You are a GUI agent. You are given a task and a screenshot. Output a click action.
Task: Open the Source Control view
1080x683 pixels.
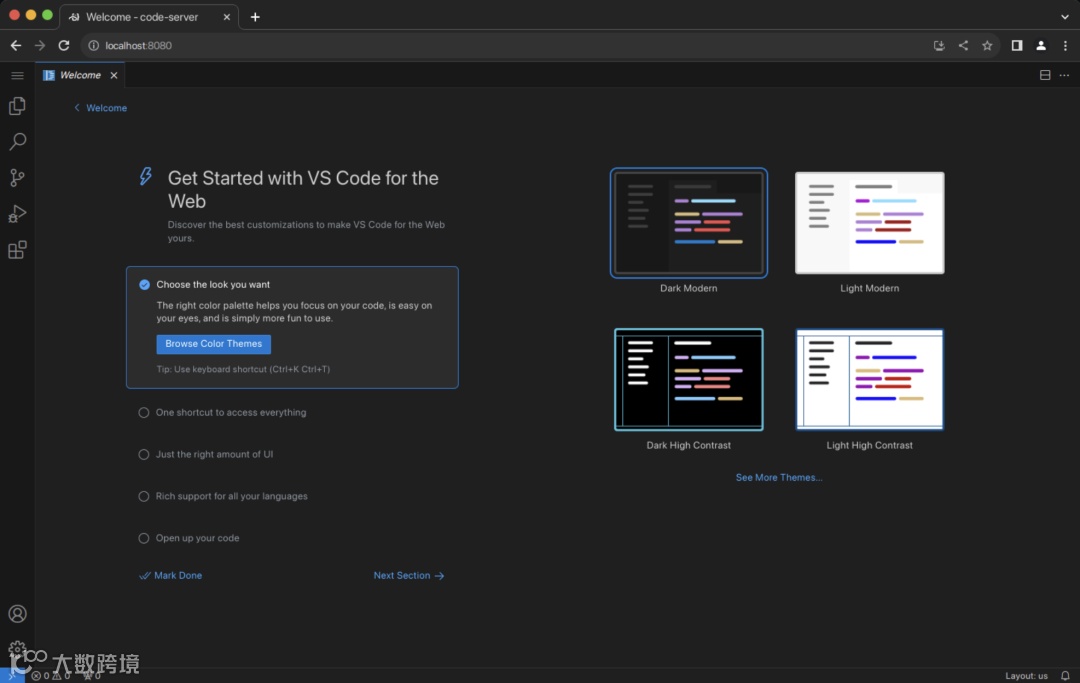pos(17,178)
